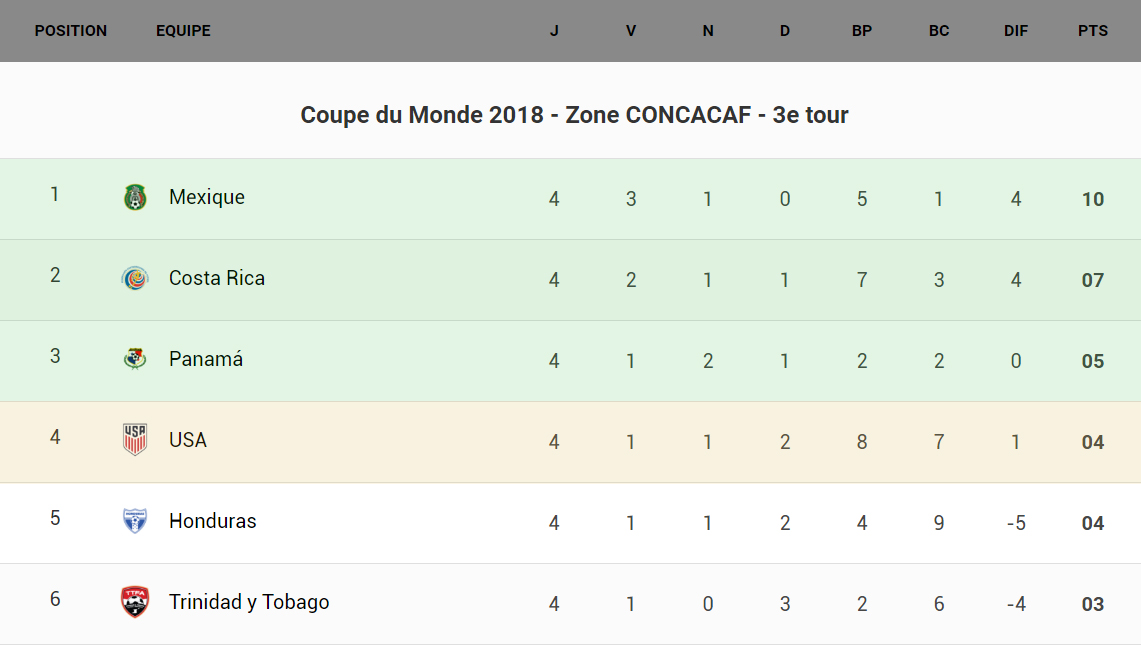Open the Mexique team name link
Screen dimensions: 1141x650
[207, 197]
